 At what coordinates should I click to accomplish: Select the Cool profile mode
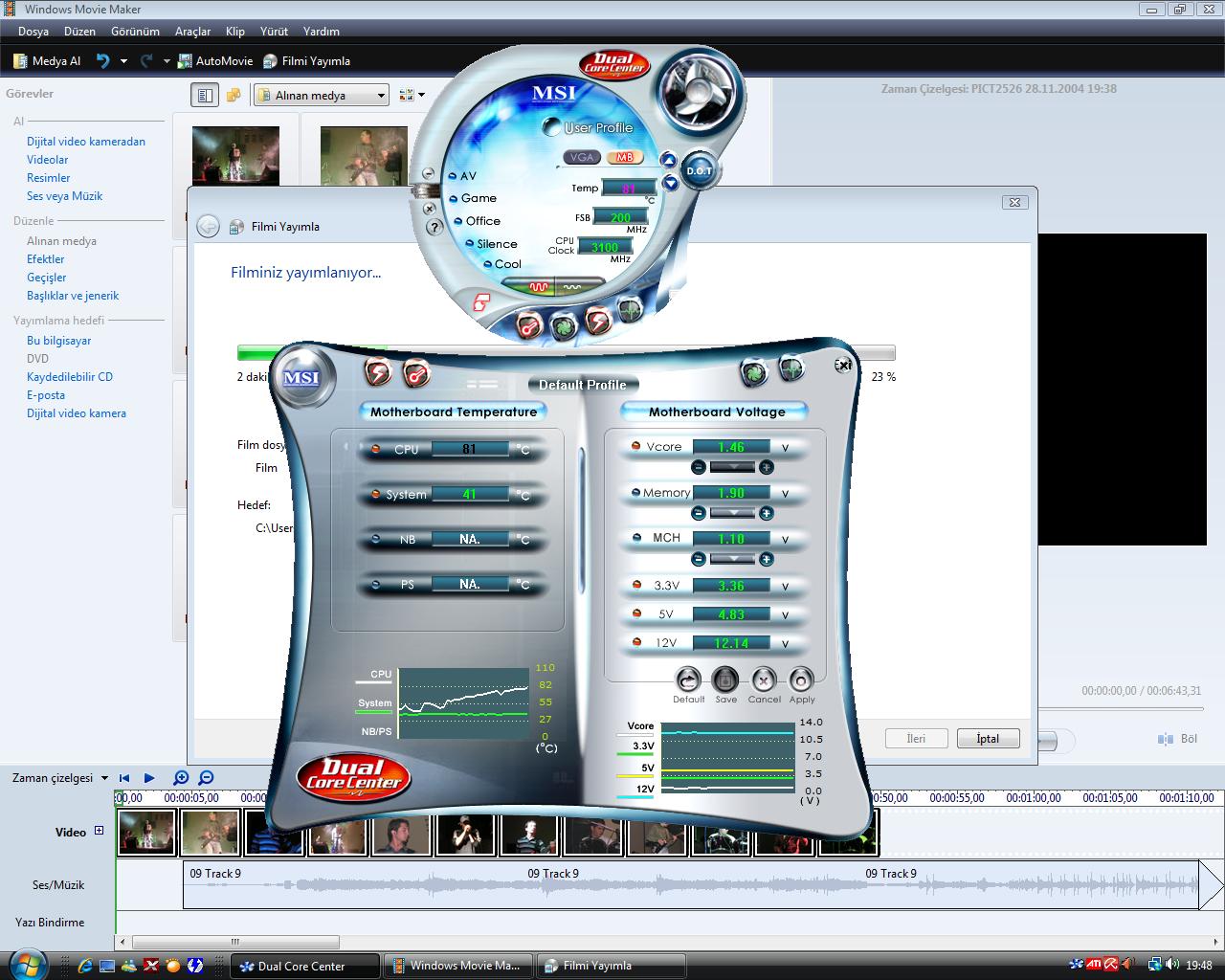(x=503, y=264)
